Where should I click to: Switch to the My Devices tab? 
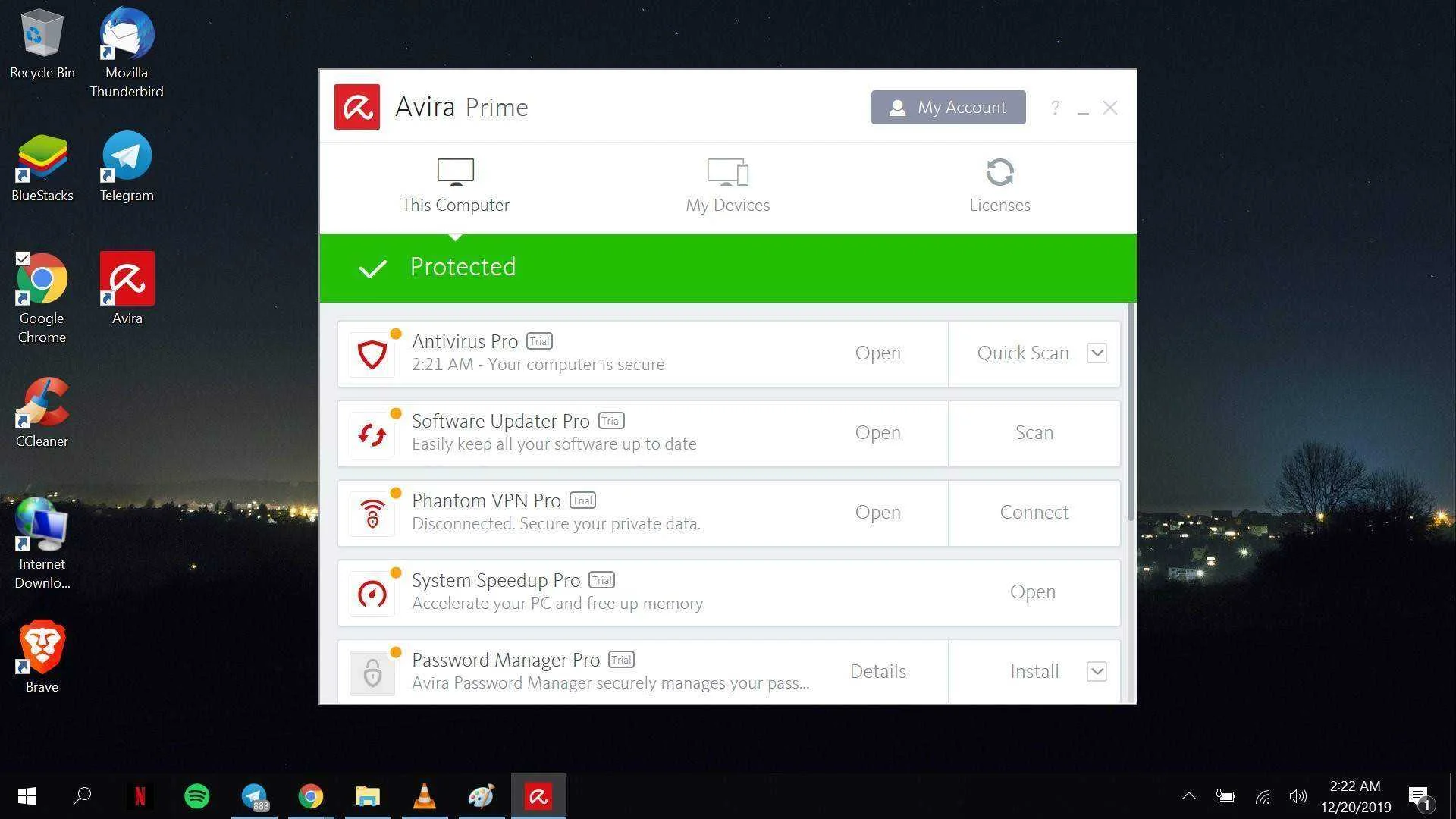728,187
